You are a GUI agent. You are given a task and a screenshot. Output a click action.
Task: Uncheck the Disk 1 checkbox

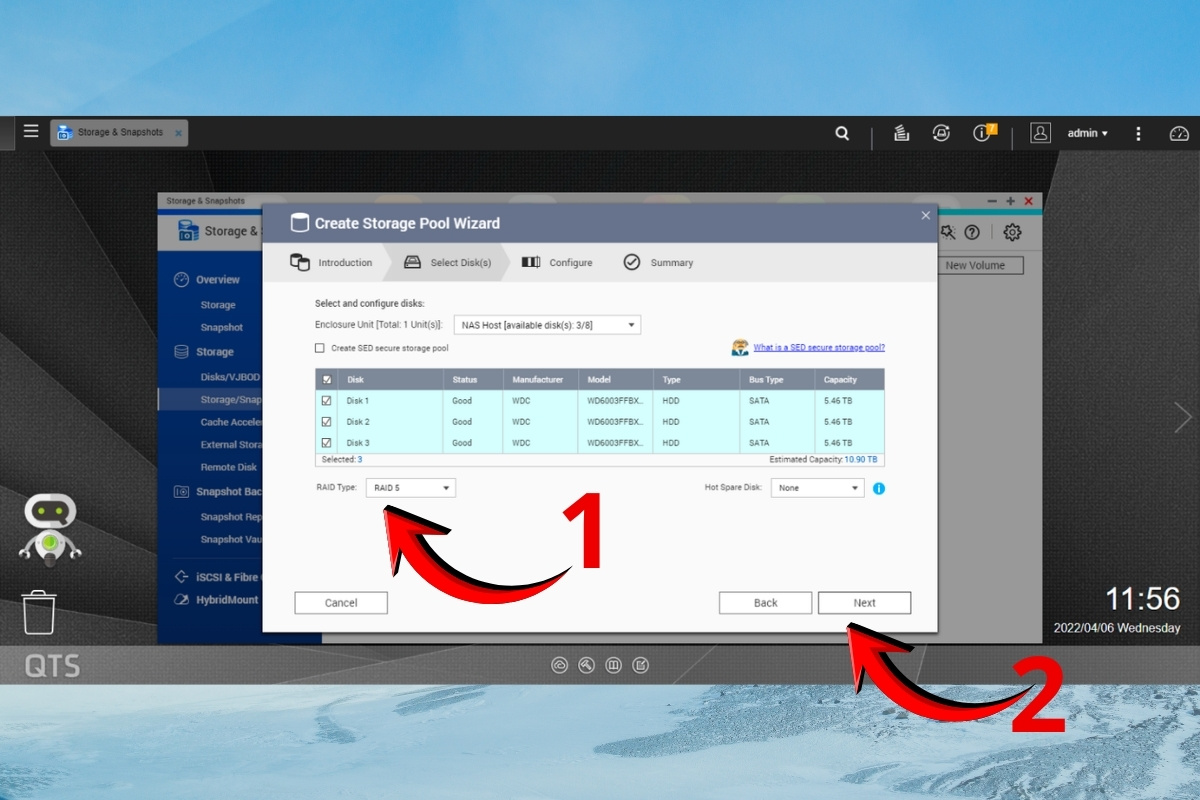(x=326, y=401)
